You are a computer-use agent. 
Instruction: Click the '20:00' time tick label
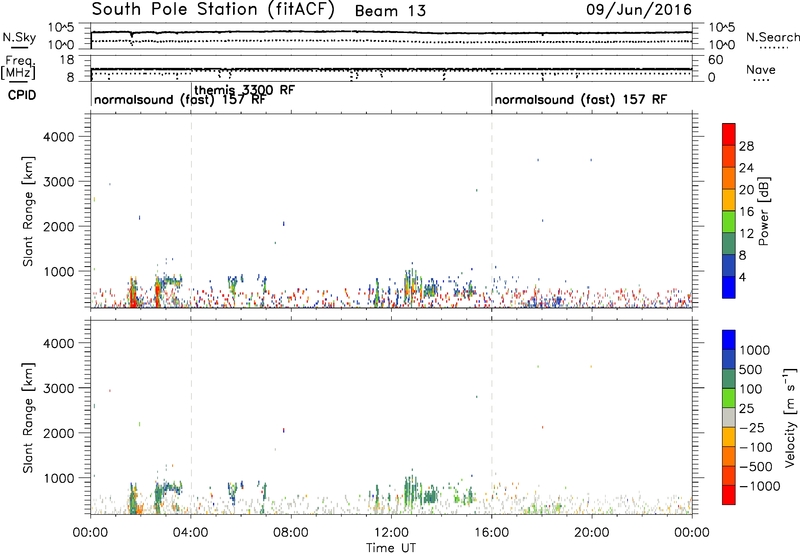click(x=591, y=533)
